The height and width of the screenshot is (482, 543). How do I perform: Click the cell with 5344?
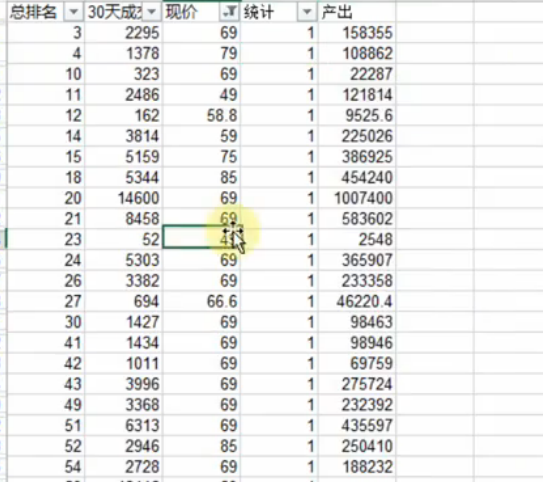click(123, 178)
